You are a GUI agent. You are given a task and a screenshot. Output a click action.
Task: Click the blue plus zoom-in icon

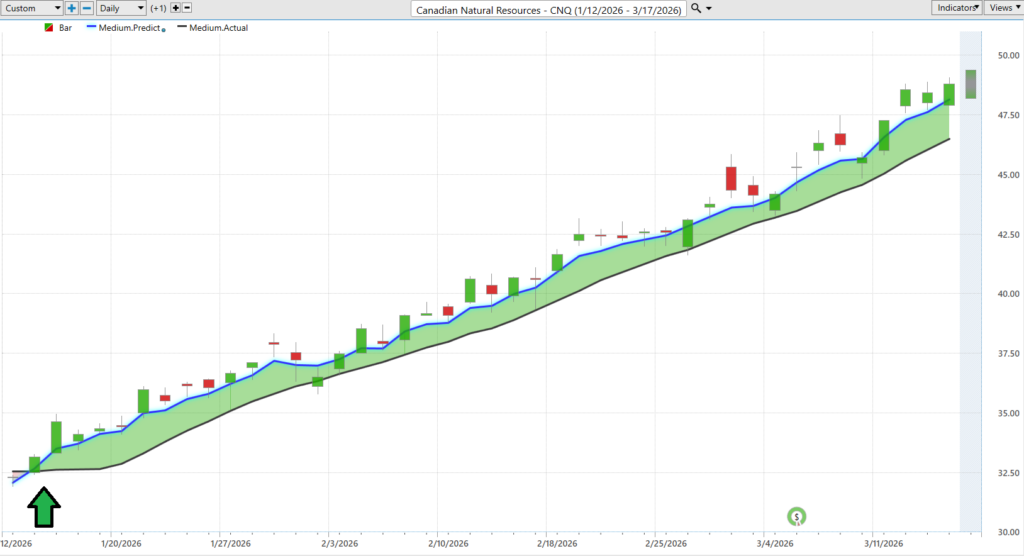[72, 8]
